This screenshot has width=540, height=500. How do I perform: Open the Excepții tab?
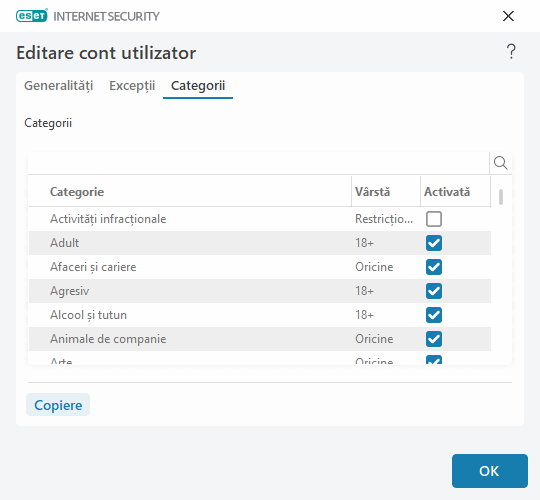pos(132,86)
